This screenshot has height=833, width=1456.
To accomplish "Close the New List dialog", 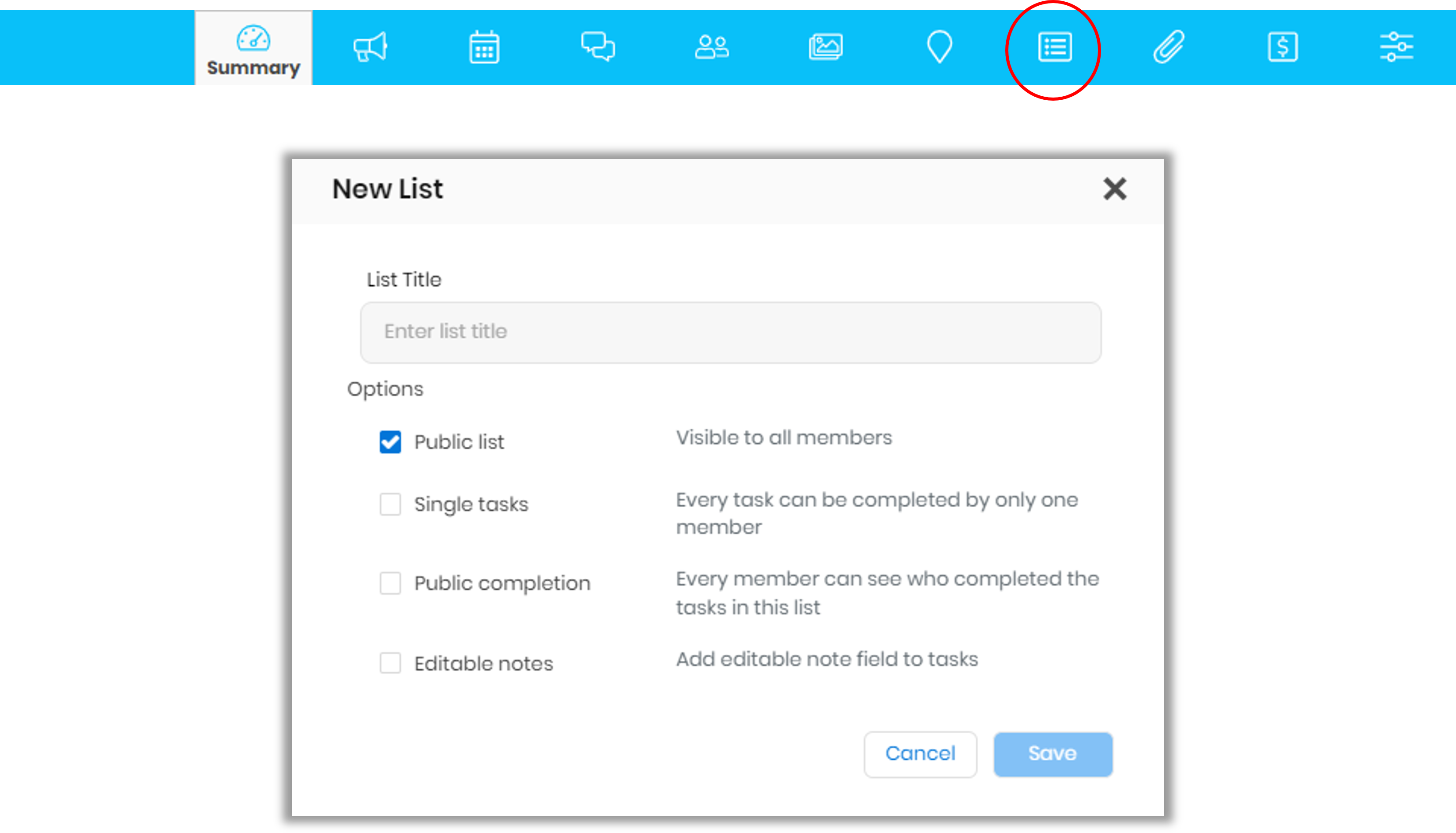I will tap(1114, 189).
